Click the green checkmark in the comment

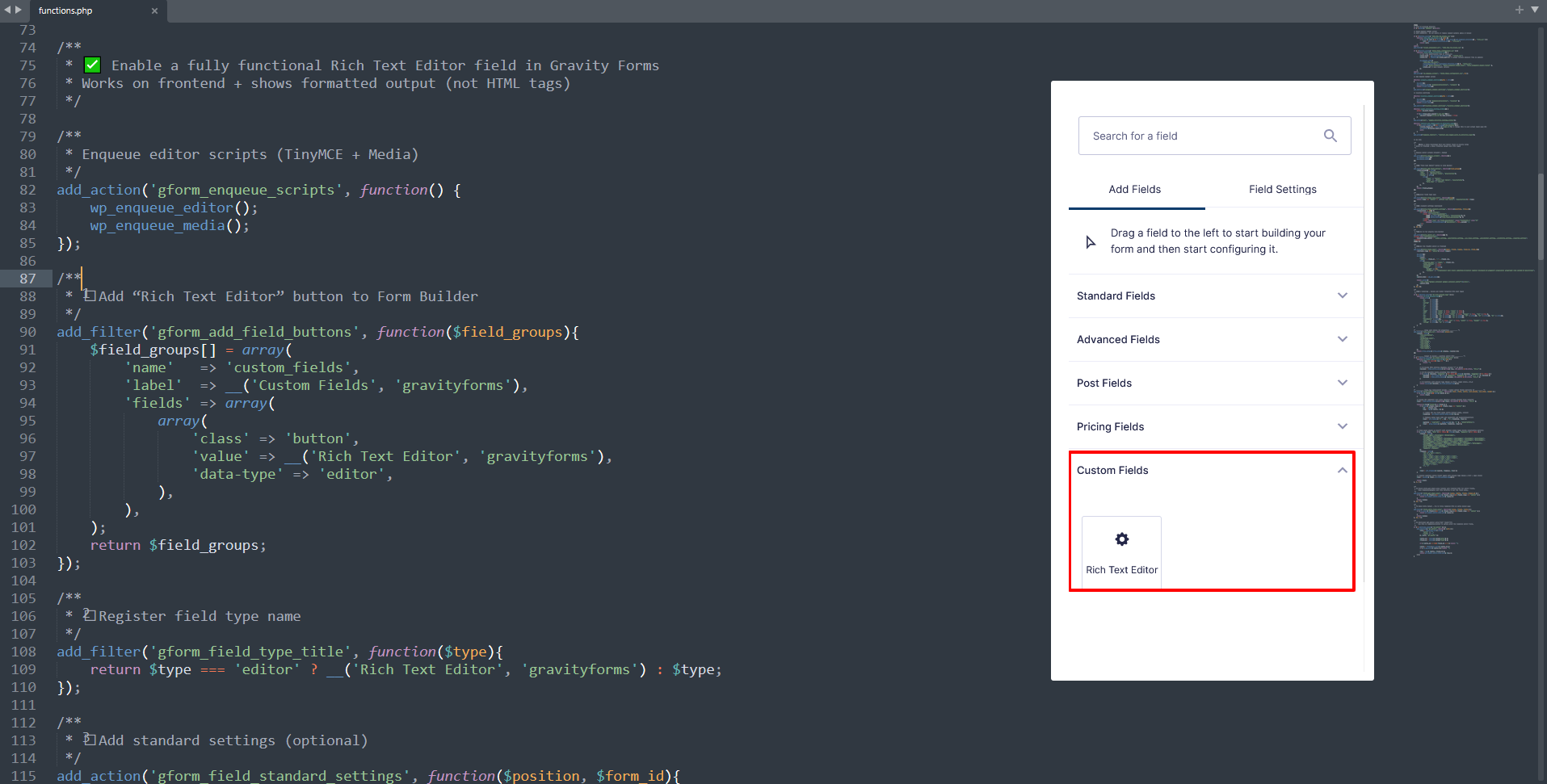93,65
